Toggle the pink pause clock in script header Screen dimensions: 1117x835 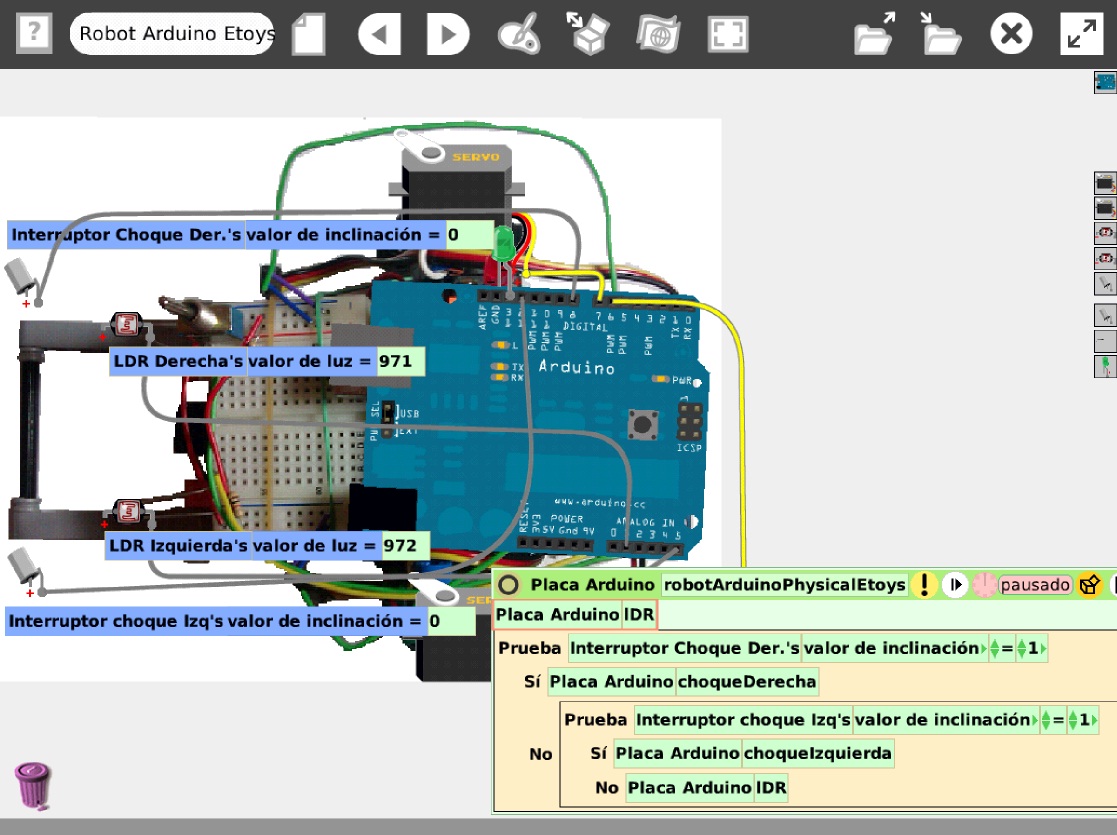click(985, 585)
